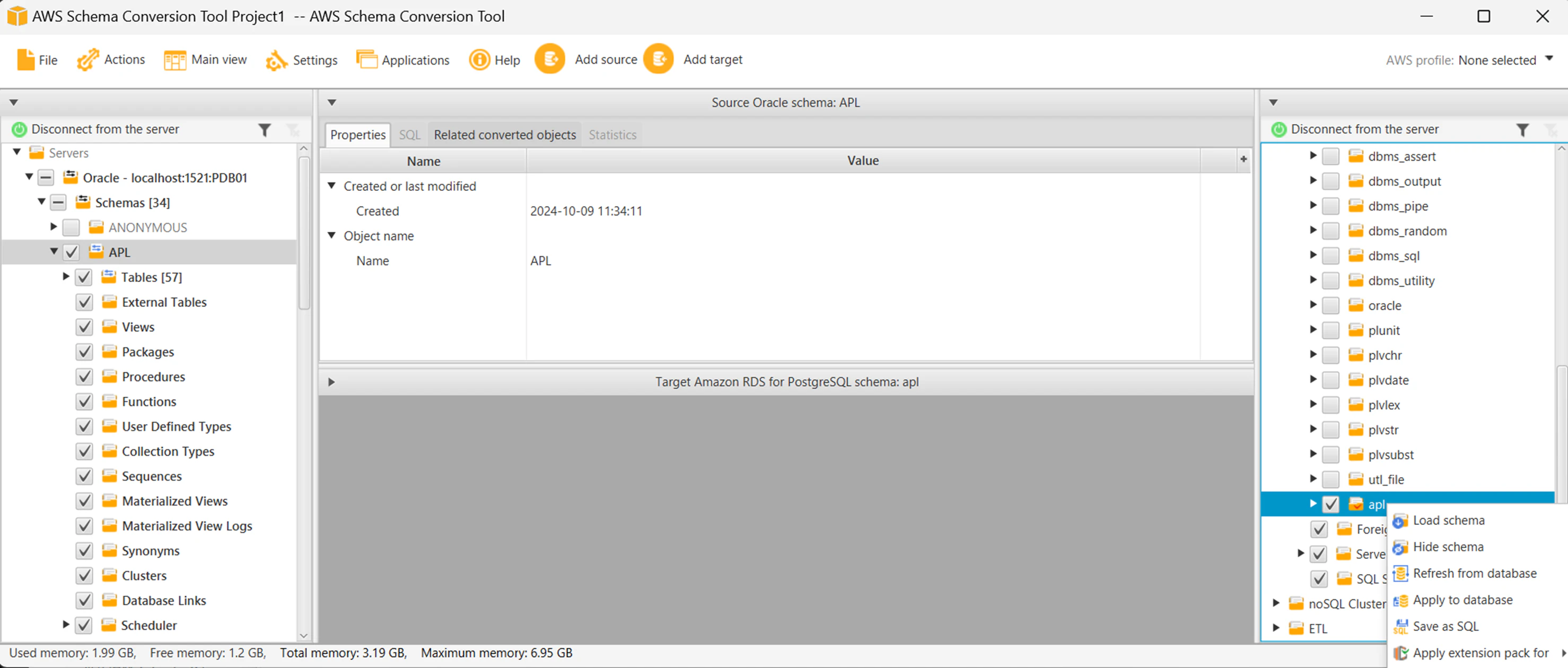Click the plus icon in Value column header
Screen dimensions: 1568x668
click(1243, 160)
